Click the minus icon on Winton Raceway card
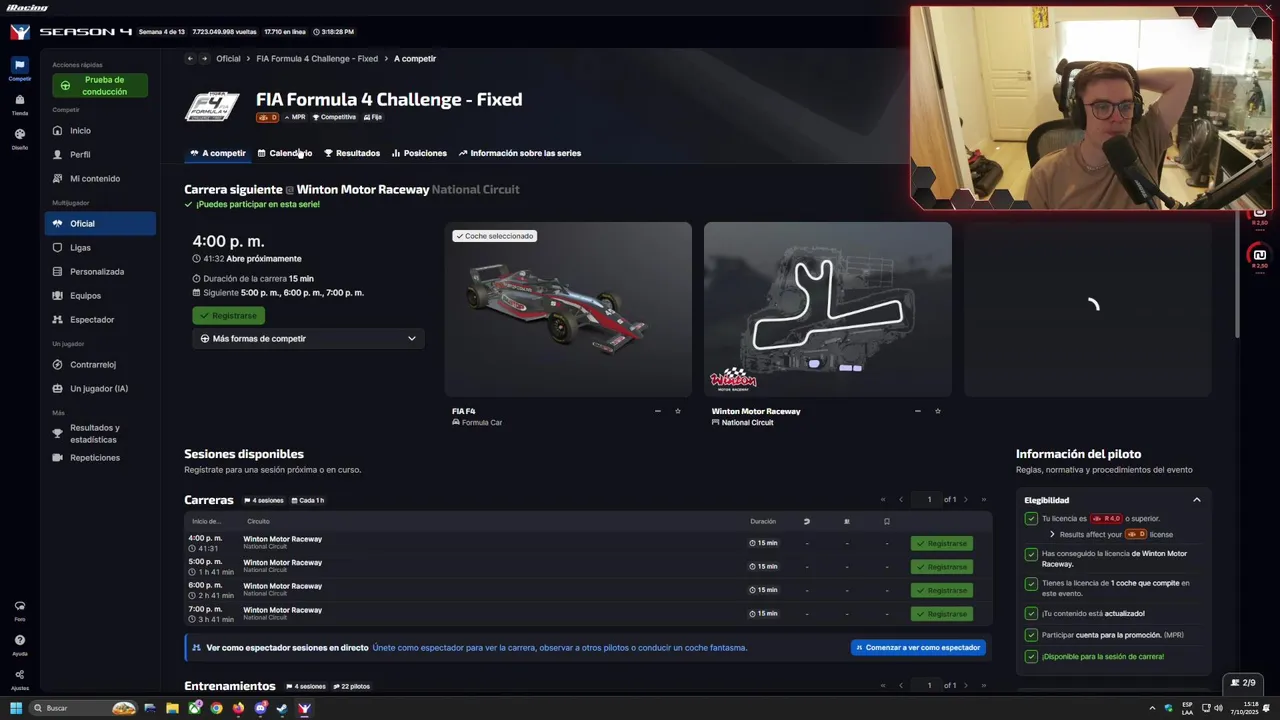This screenshot has height=720, width=1280. 917,411
